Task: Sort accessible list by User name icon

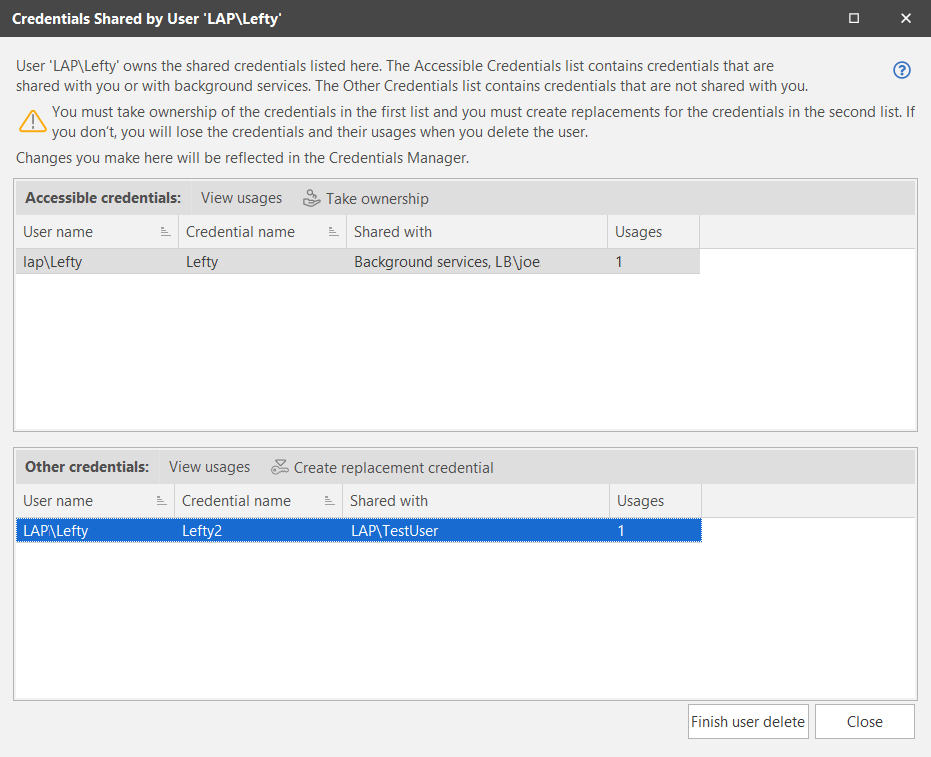Action: [x=165, y=232]
